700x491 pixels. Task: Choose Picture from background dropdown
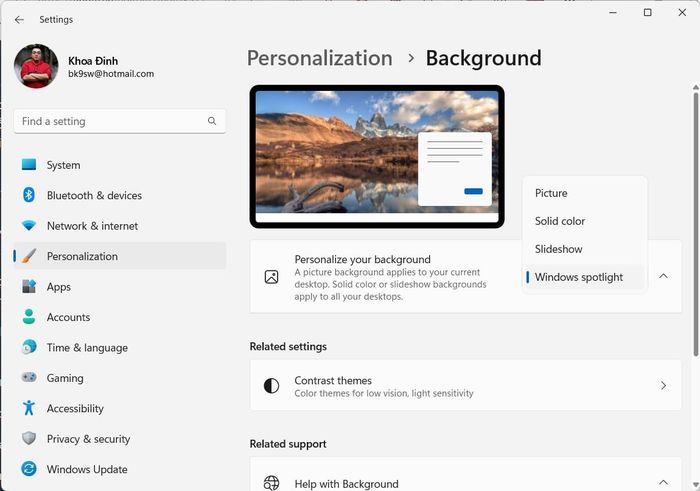pos(551,193)
